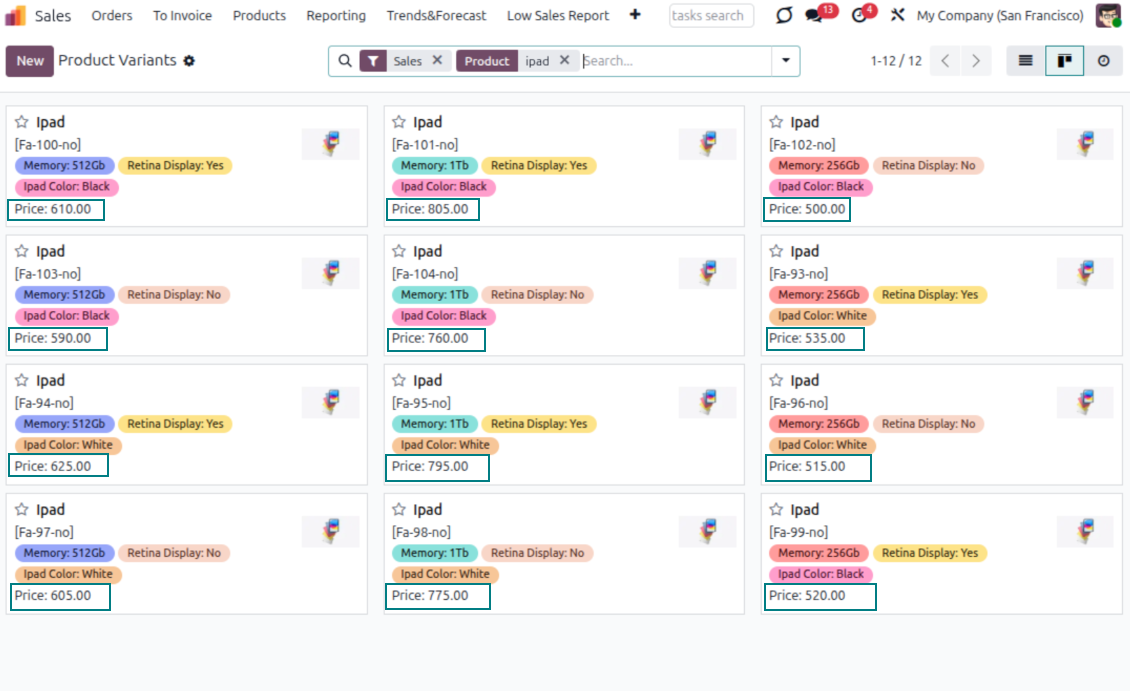This screenshot has width=1130, height=691.
Task: Open Product Variants gear settings
Action: pyautogui.click(x=189, y=61)
